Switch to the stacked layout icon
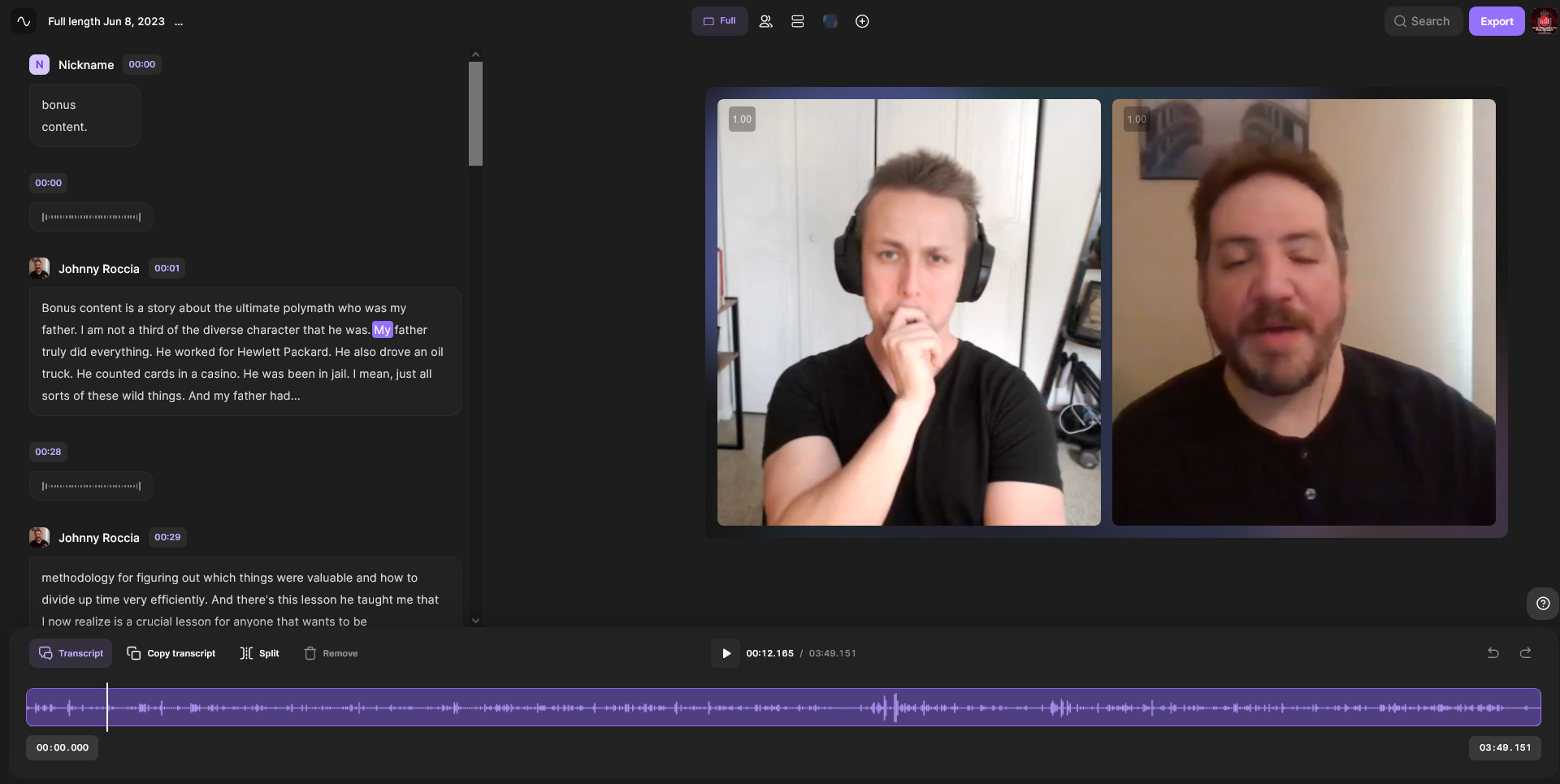This screenshot has width=1560, height=784. point(798,21)
